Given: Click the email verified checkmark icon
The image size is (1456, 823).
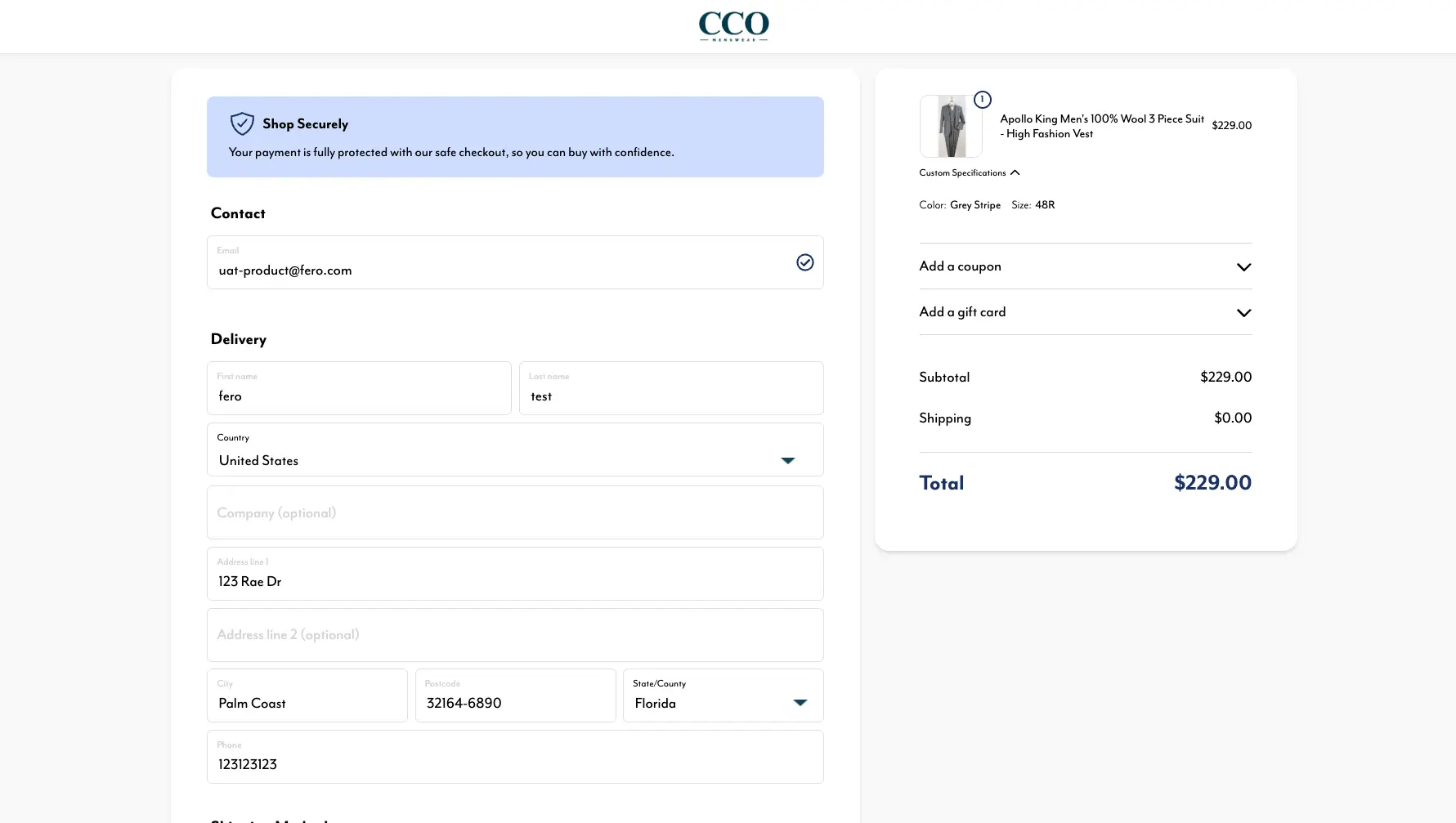Looking at the screenshot, I should (x=804, y=262).
